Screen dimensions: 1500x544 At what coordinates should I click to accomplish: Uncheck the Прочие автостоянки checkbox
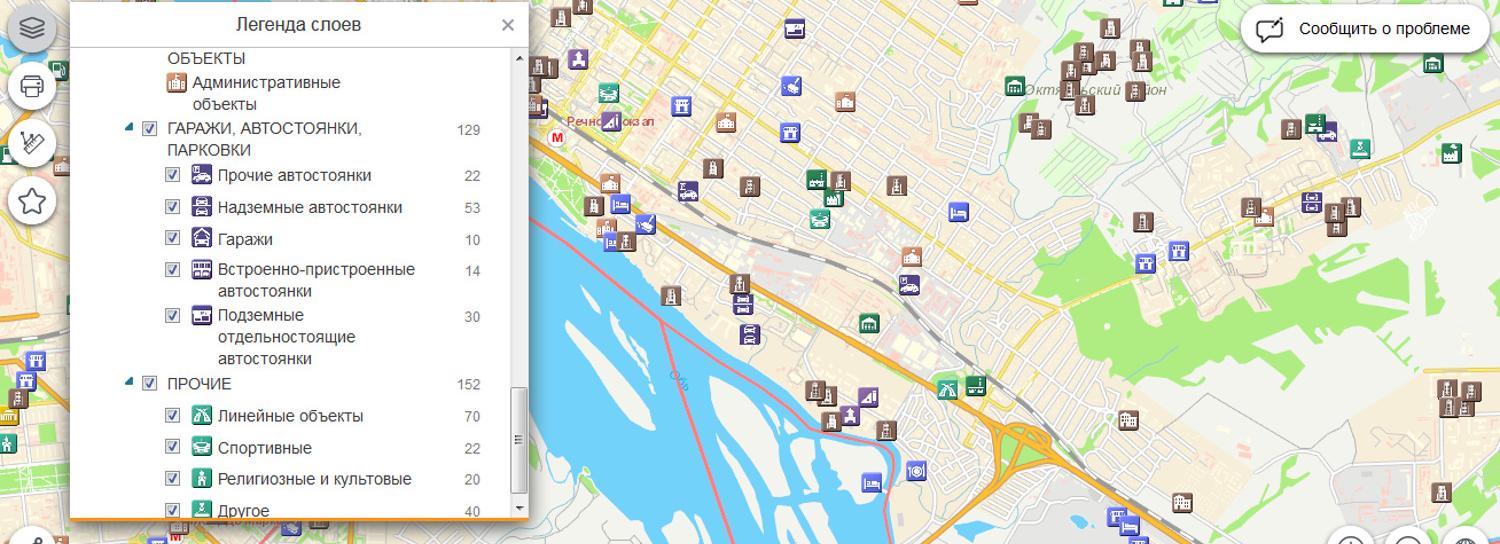[x=173, y=175]
